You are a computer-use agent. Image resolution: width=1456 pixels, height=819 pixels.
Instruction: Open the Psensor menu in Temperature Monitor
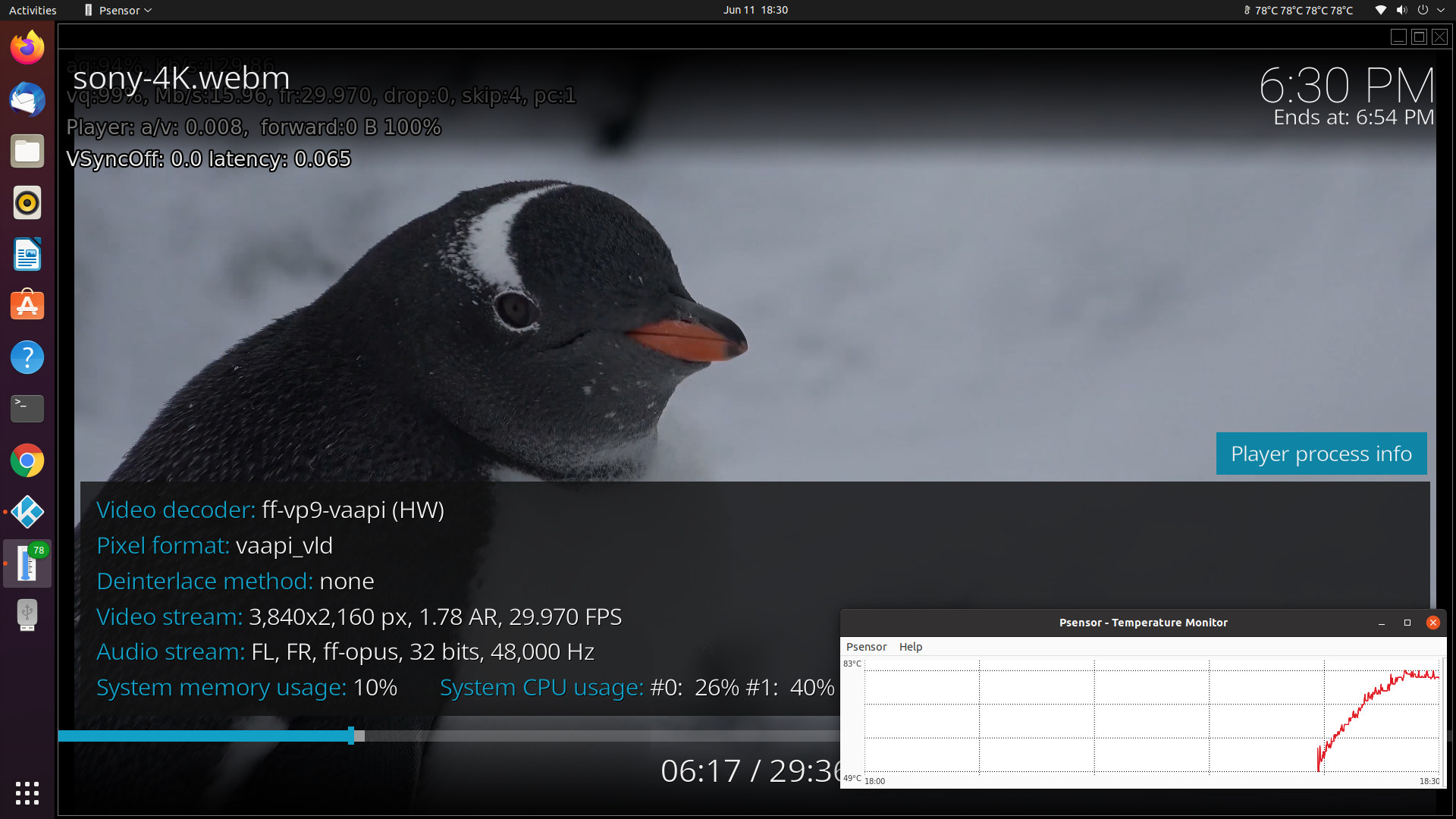(x=866, y=647)
